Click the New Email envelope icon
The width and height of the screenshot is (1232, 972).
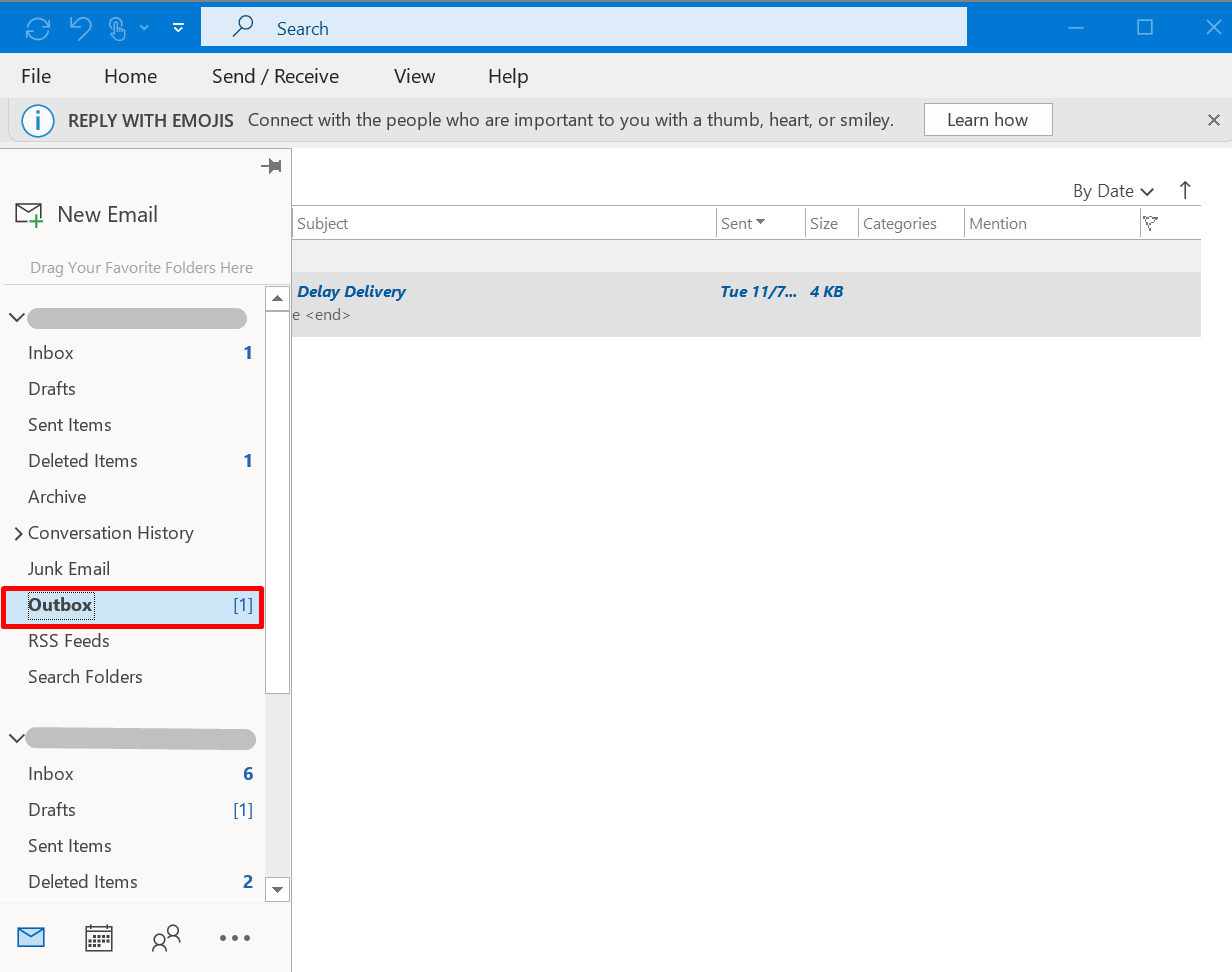click(x=27, y=212)
